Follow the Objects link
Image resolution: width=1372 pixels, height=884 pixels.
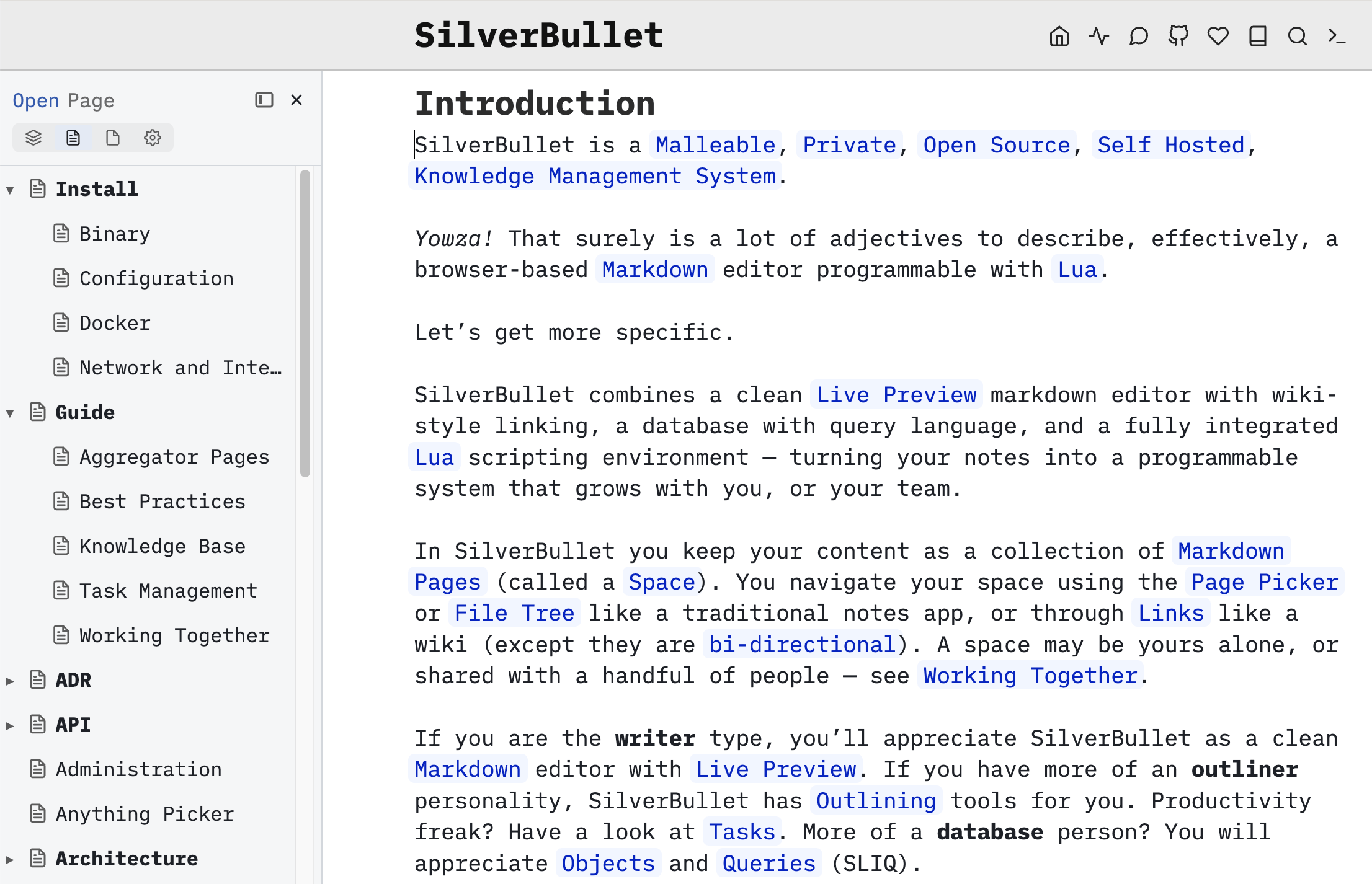[x=607, y=864]
